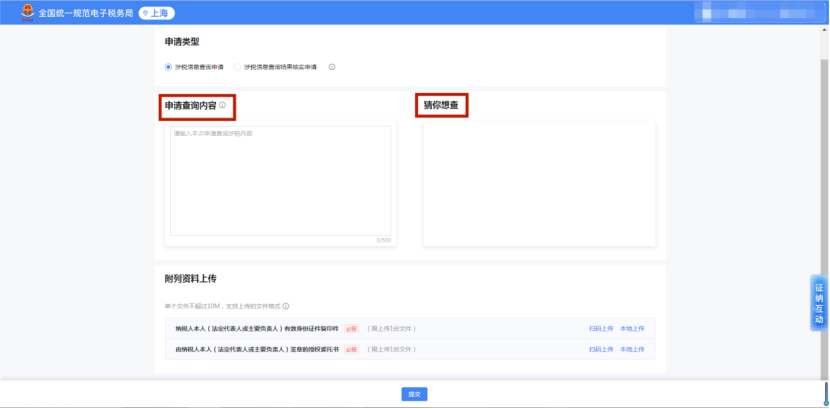Click info icon next to supported file formats
This screenshot has height=409, width=830.
point(286,306)
